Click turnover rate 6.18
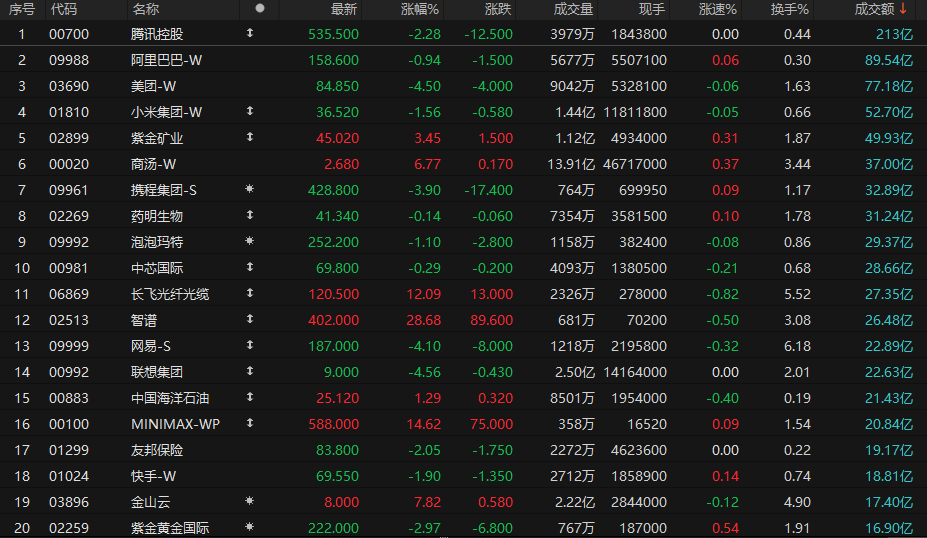Image resolution: width=927 pixels, height=538 pixels. click(x=797, y=346)
